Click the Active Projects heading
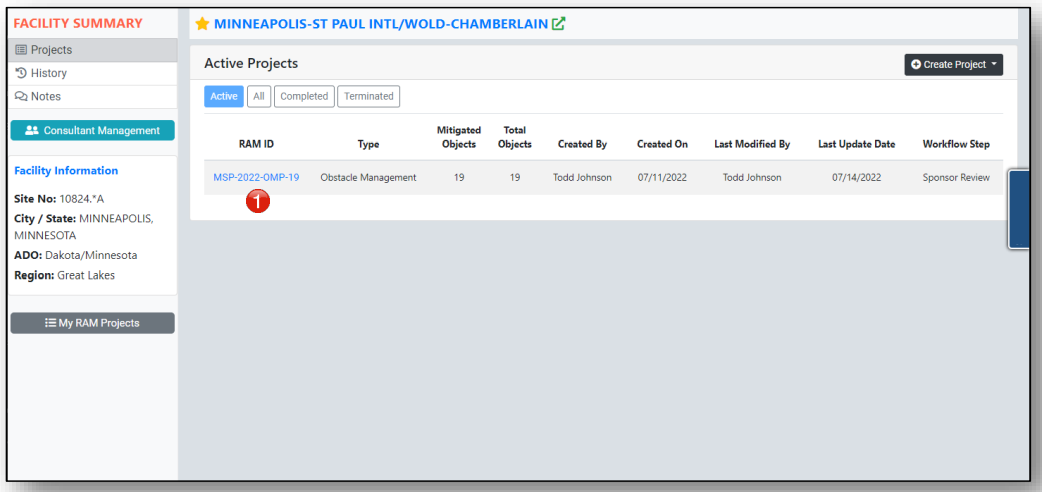Viewport: 1042px width, 492px height. (x=251, y=64)
